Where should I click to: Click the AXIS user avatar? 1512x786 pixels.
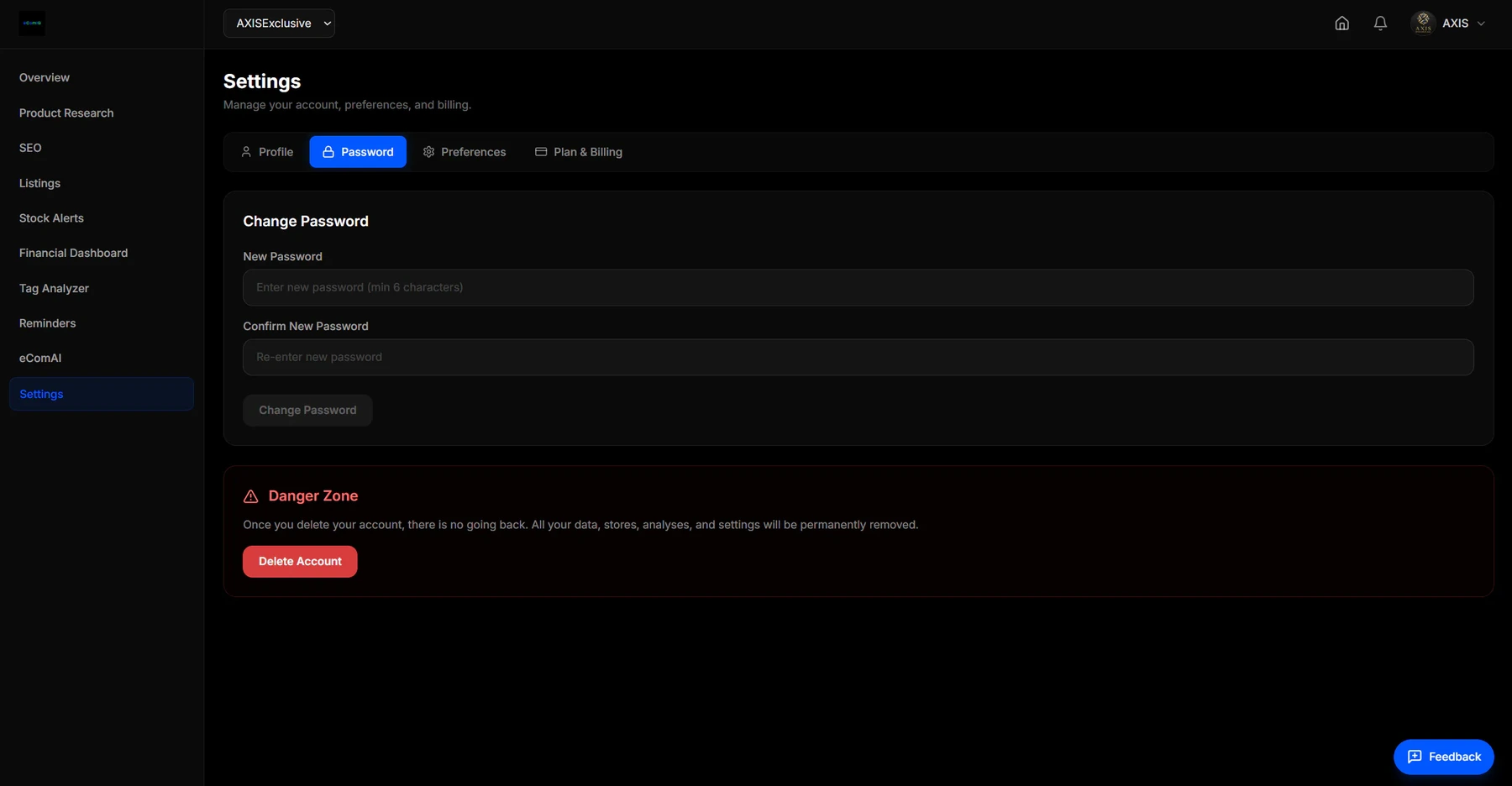1423,24
